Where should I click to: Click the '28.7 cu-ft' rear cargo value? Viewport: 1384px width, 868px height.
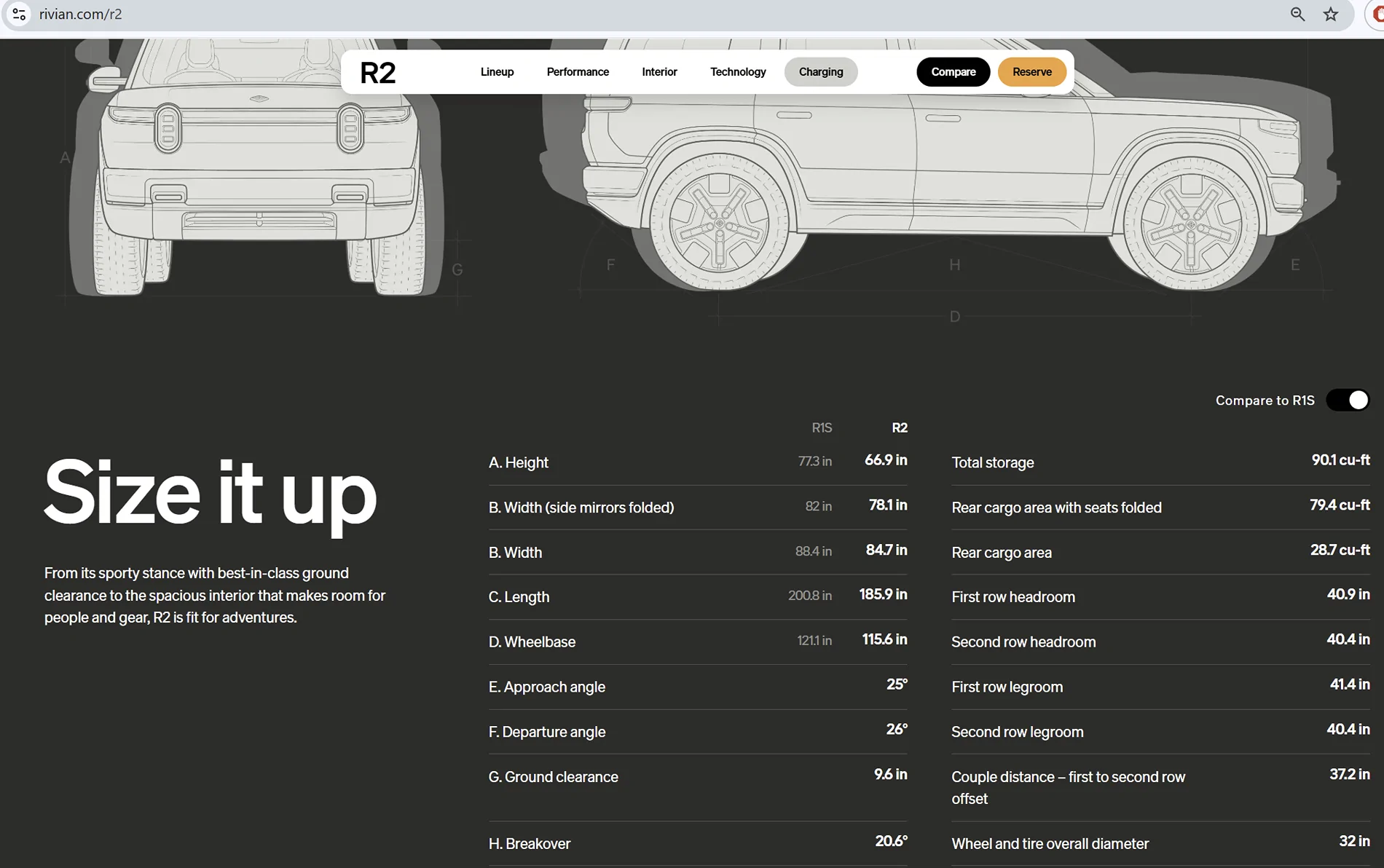1340,550
